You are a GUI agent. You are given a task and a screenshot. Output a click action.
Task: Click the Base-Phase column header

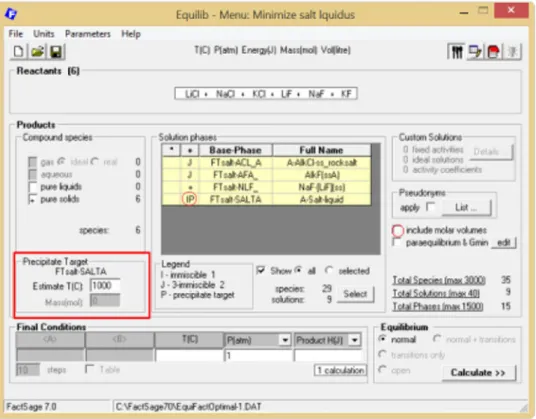pos(236,150)
